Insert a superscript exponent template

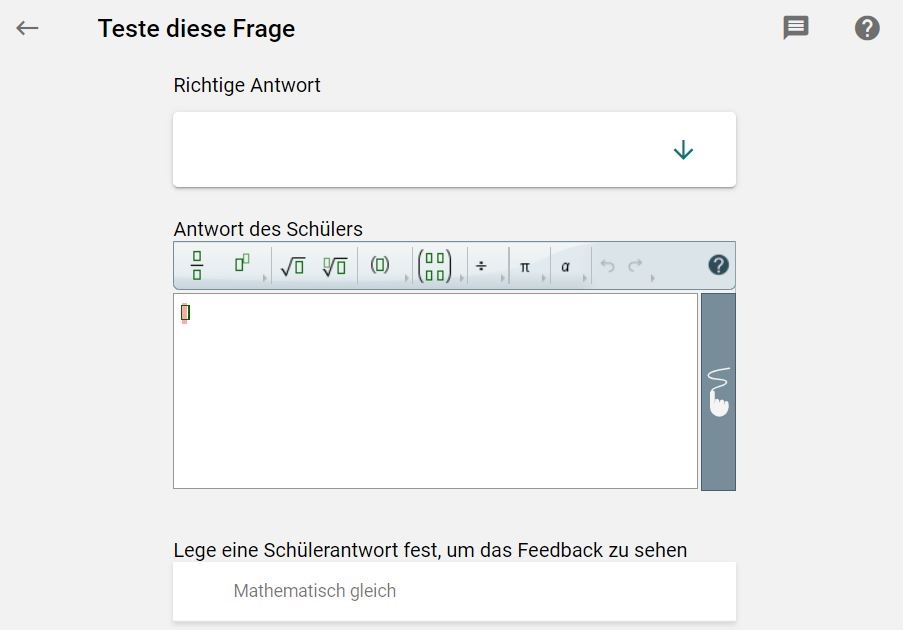(242, 265)
